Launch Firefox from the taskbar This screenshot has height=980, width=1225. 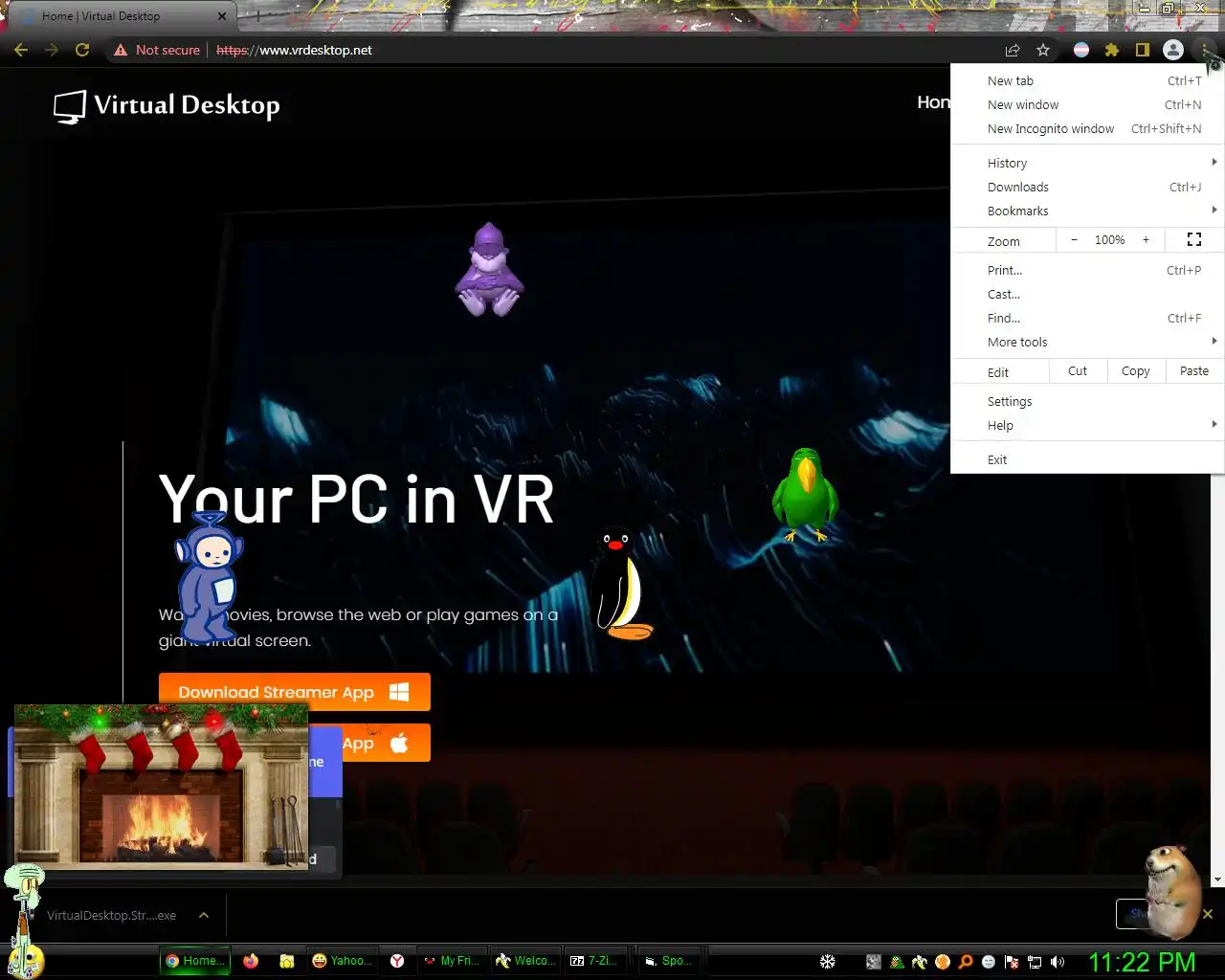point(251,961)
